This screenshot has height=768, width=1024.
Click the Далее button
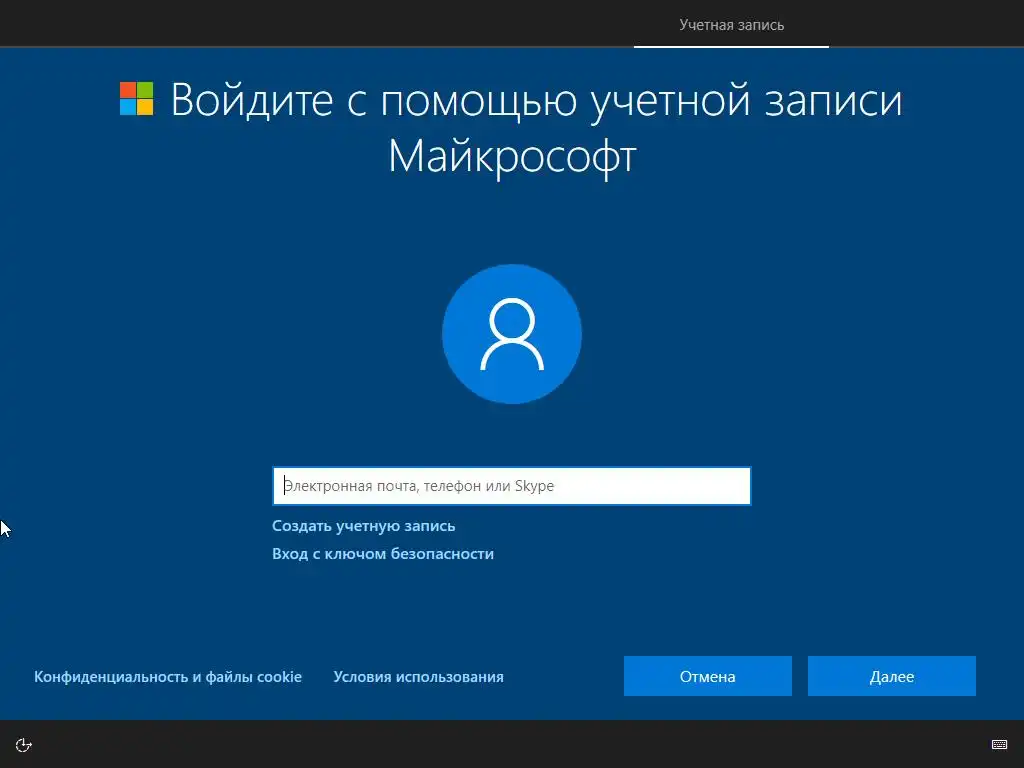(891, 676)
